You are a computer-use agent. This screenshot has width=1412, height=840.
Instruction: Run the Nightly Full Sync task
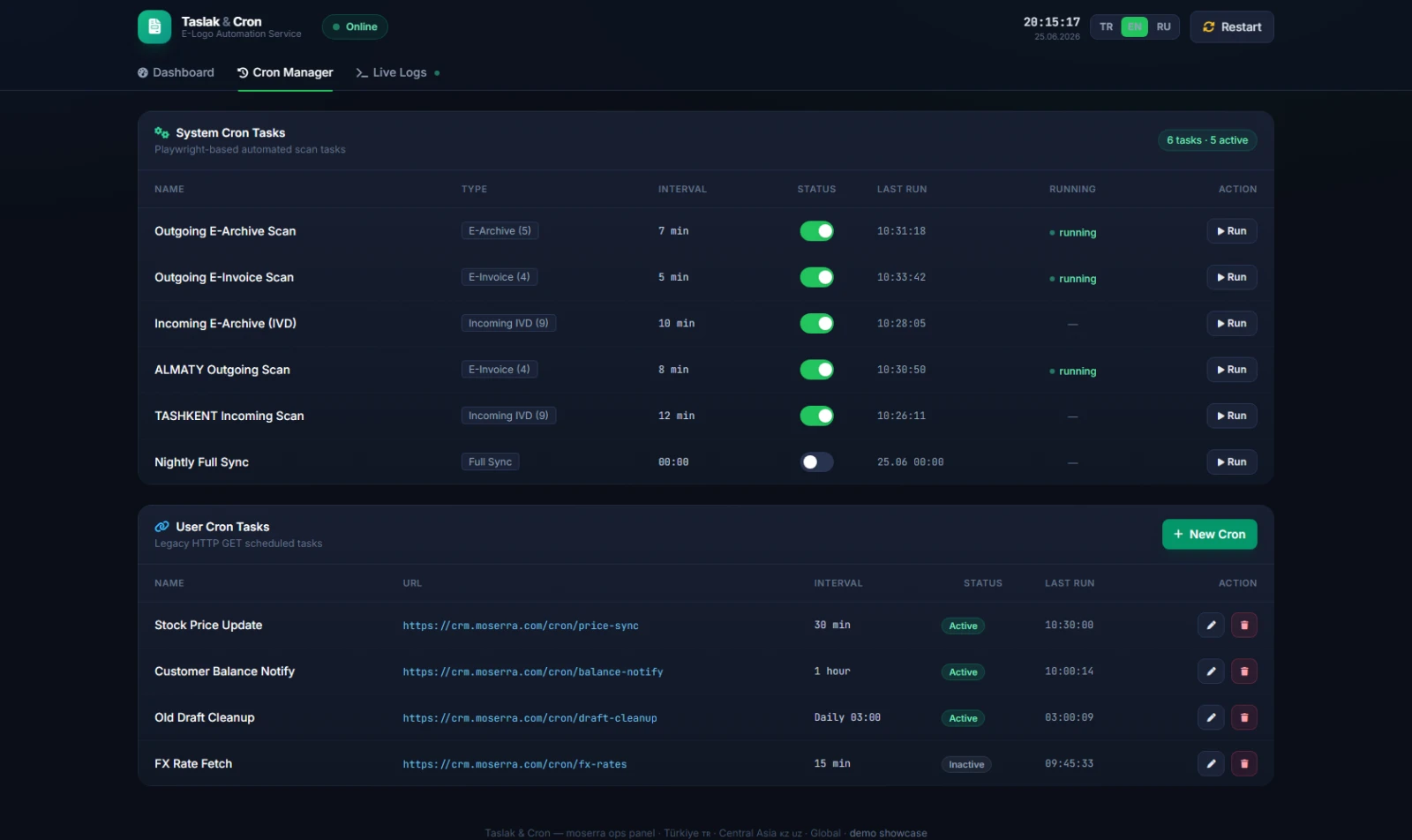(1231, 462)
